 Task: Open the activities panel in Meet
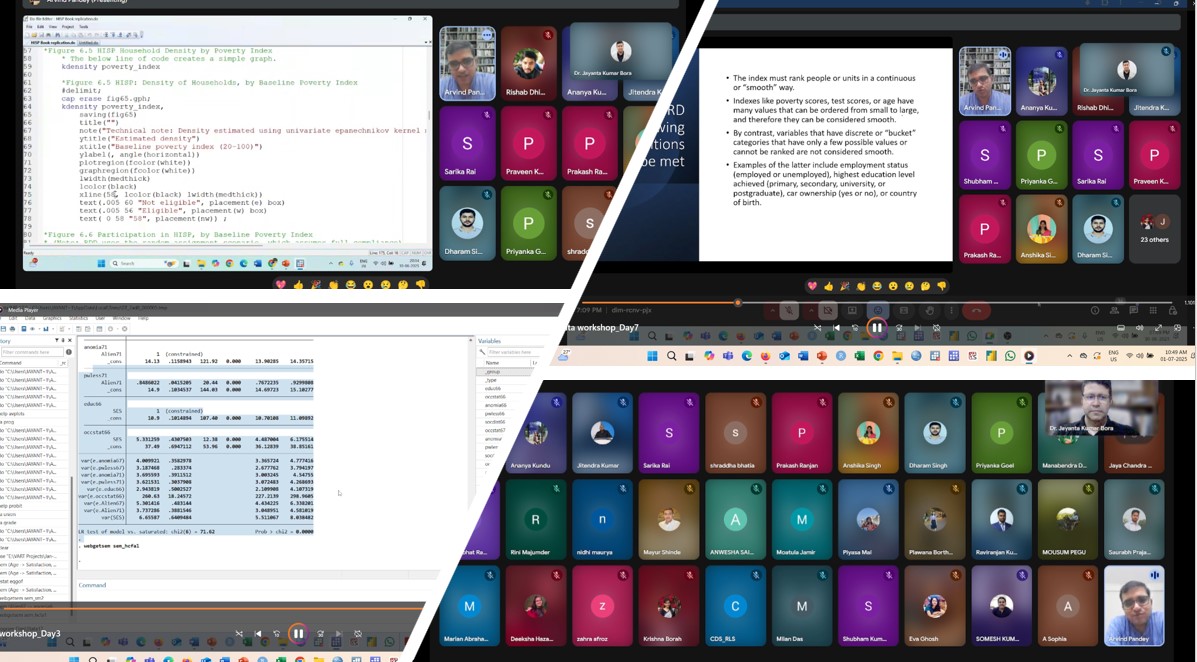click(1153, 310)
